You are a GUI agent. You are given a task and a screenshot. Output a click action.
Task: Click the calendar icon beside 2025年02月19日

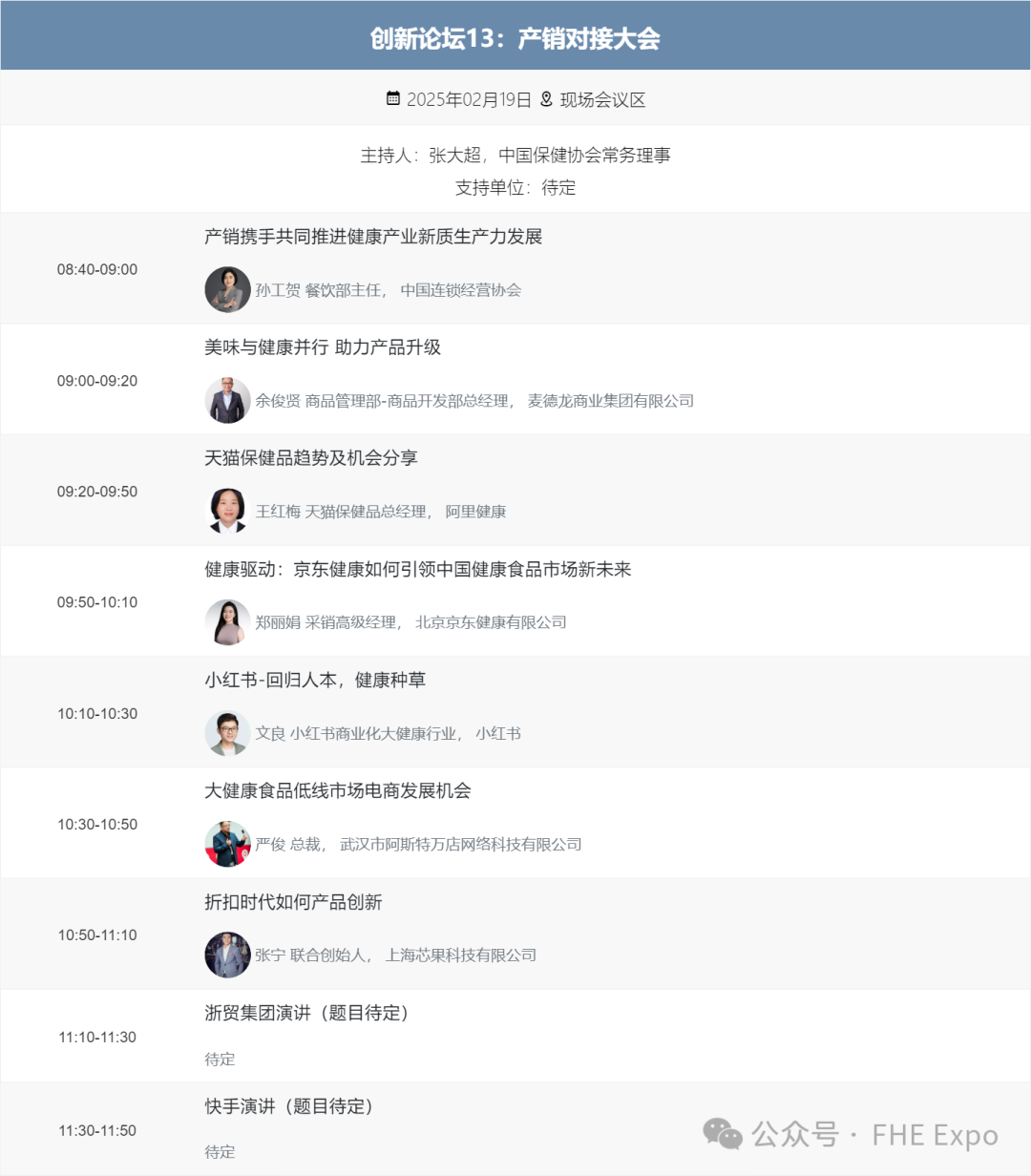coord(393,98)
